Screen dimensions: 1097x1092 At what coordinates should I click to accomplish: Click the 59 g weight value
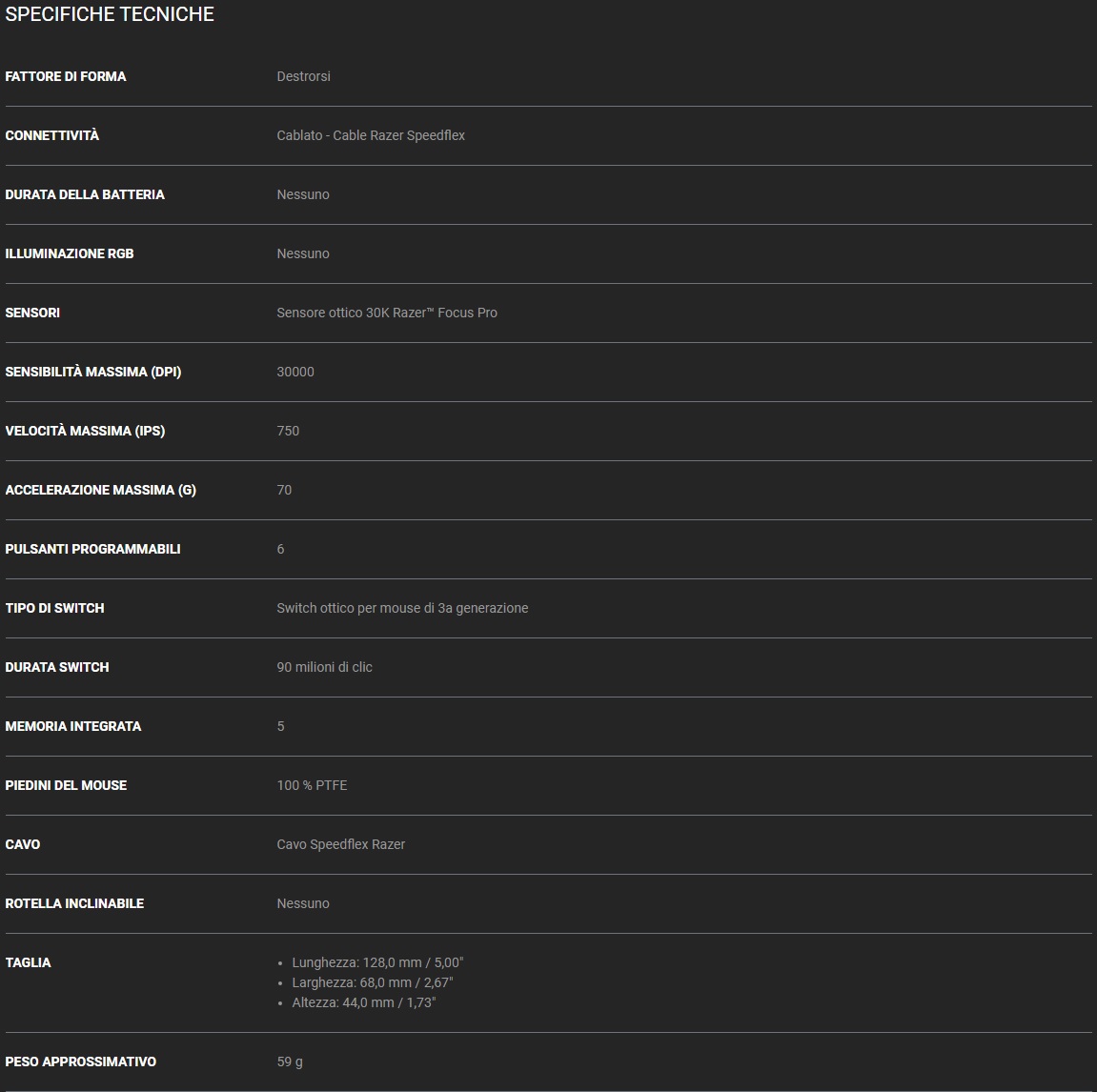coord(290,1062)
